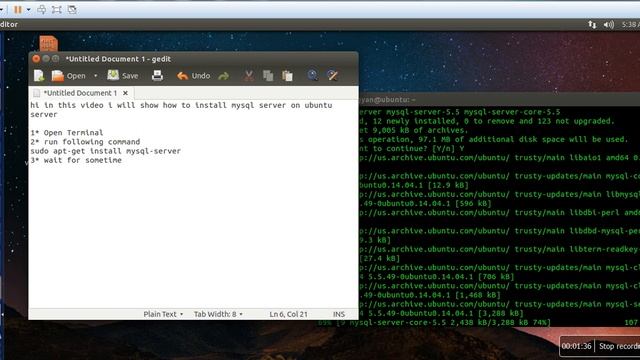Open Find and Replace icon
The image size is (640, 360).
[332, 75]
